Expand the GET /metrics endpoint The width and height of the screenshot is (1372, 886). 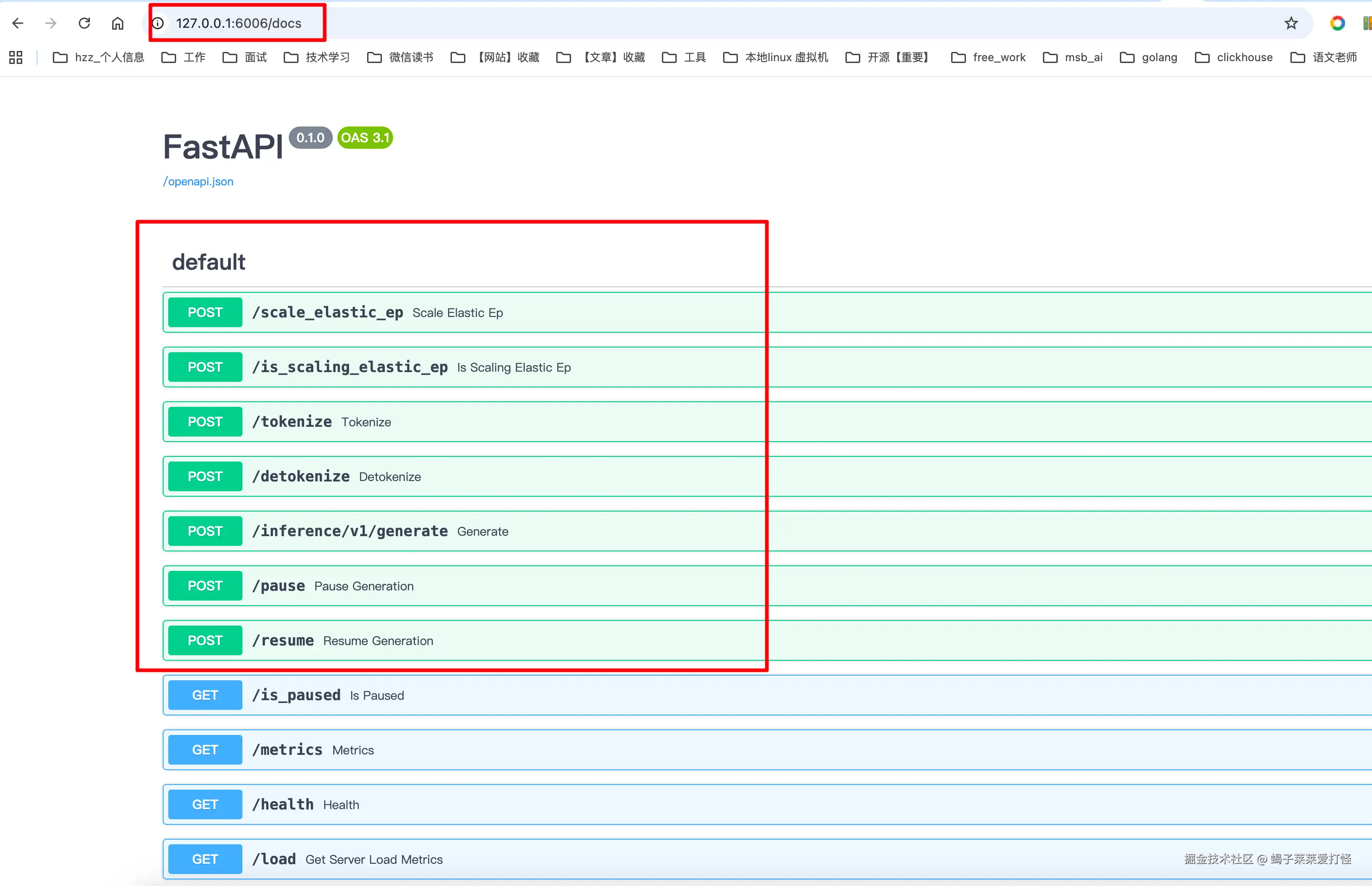pyautogui.click(x=767, y=750)
